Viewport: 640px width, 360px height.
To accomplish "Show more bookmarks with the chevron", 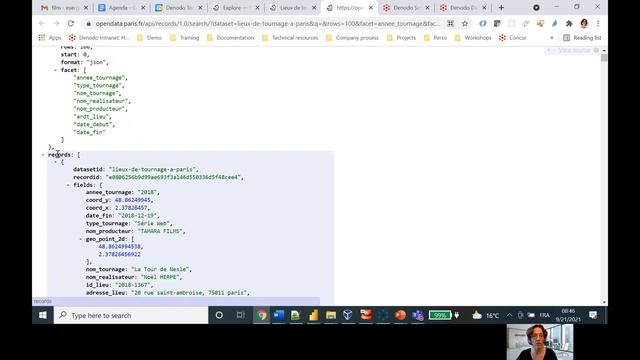I will point(551,38).
